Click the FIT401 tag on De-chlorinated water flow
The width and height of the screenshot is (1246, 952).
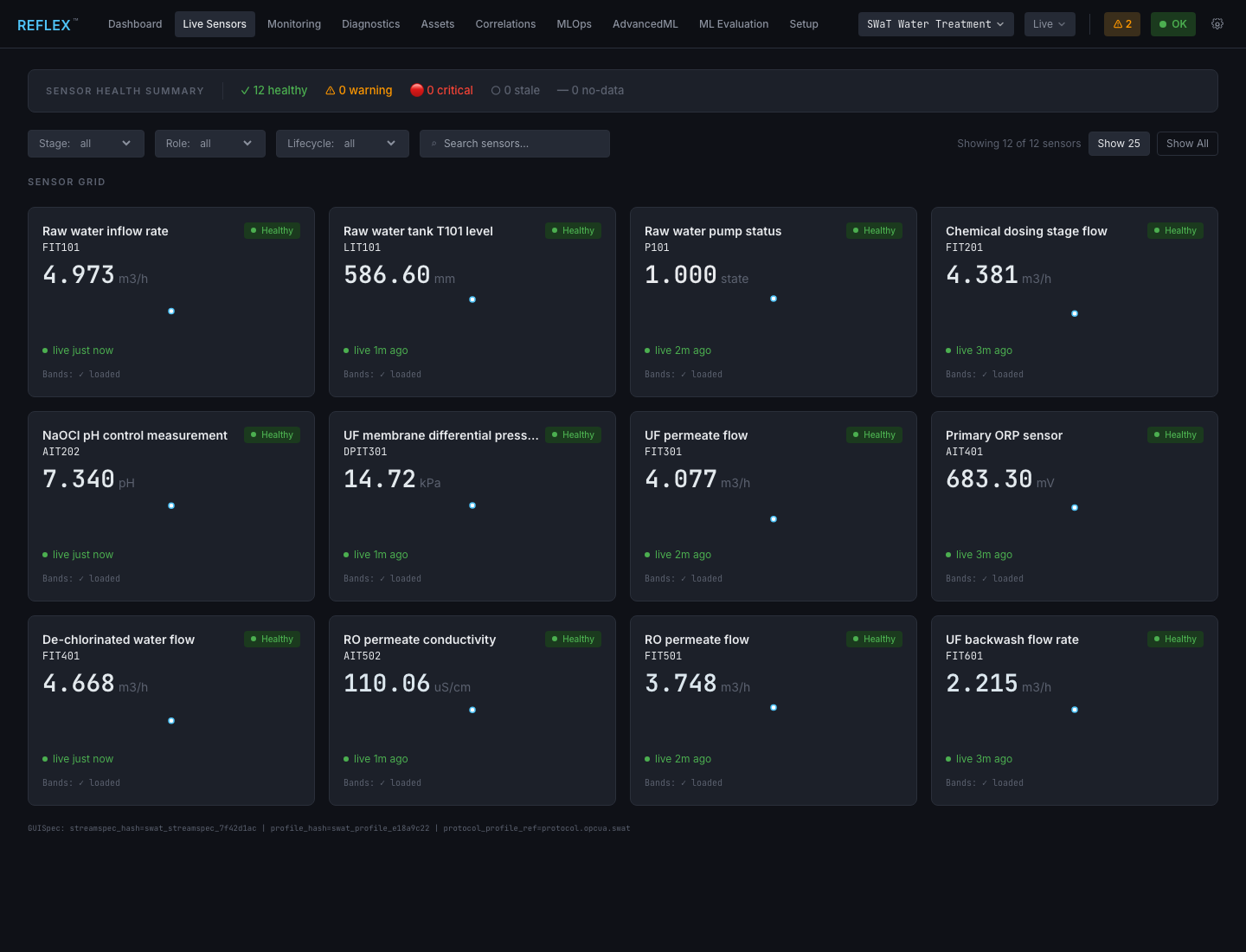(61, 656)
